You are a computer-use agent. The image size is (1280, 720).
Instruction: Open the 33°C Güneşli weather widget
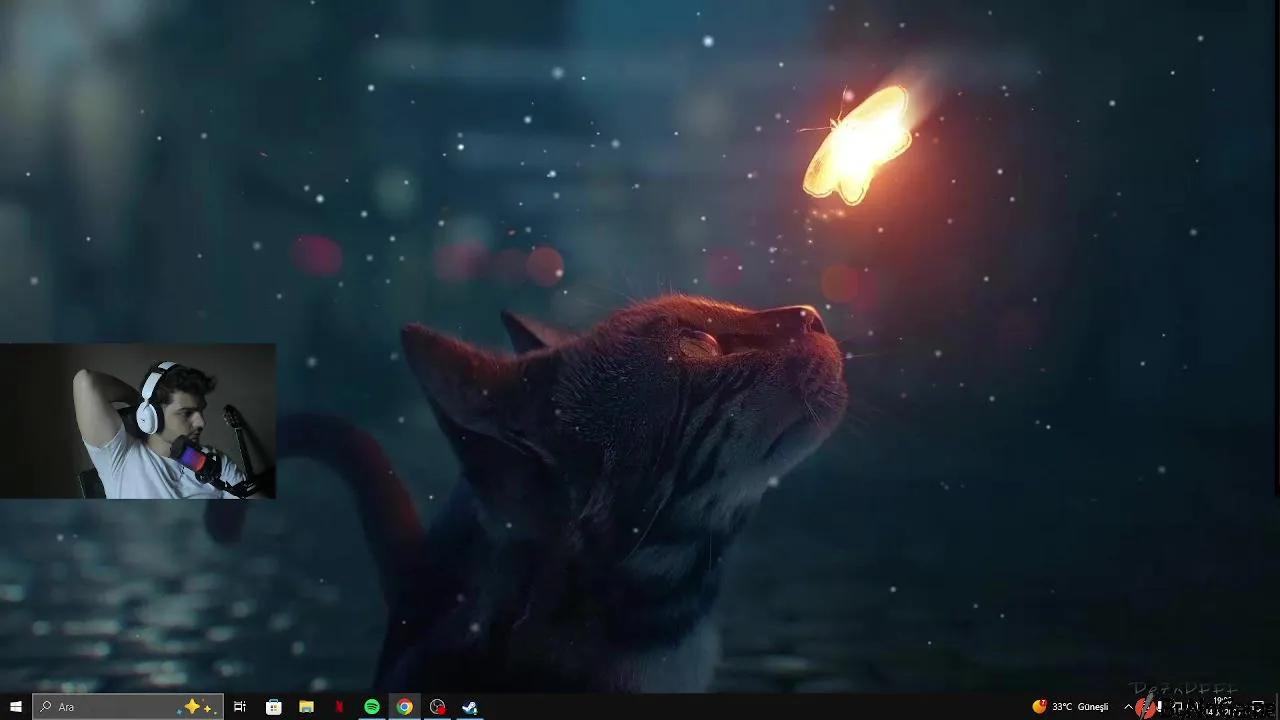1070,707
